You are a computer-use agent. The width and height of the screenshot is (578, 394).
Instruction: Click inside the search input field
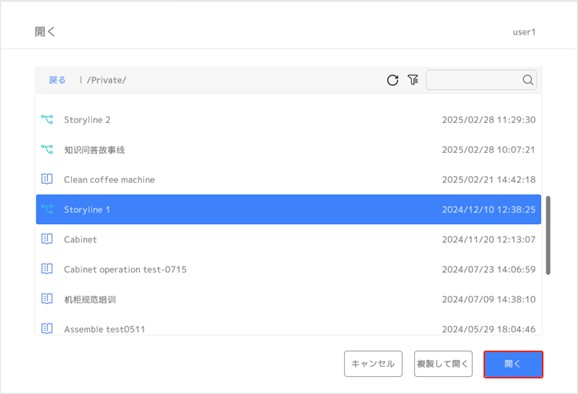474,80
